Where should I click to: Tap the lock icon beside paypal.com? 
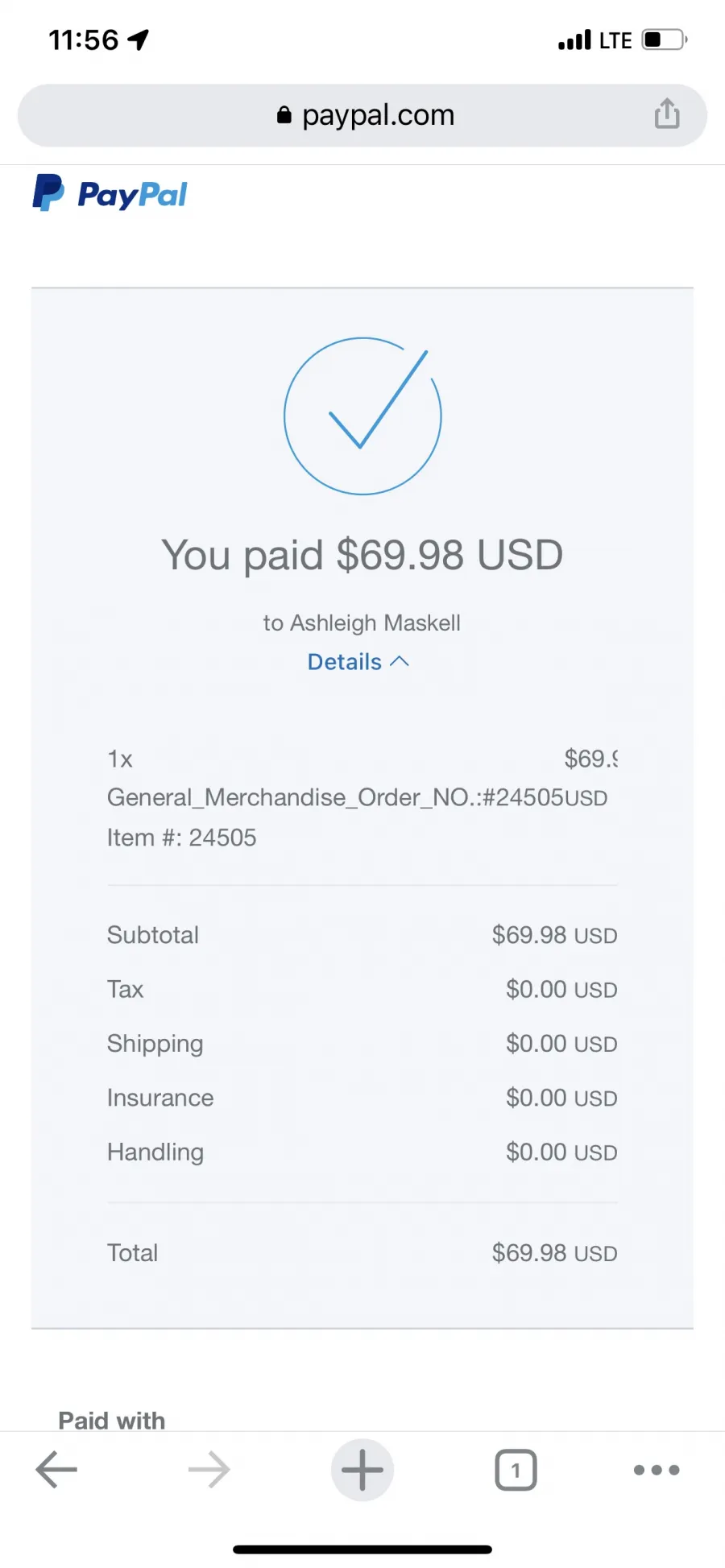(284, 115)
